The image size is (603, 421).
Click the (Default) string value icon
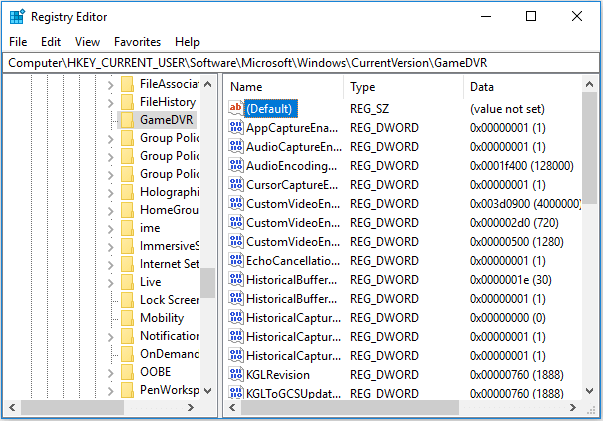pyautogui.click(x=236, y=108)
